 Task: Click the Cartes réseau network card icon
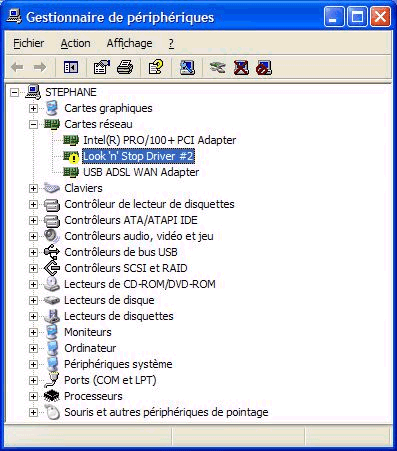pyautogui.click(x=52, y=124)
